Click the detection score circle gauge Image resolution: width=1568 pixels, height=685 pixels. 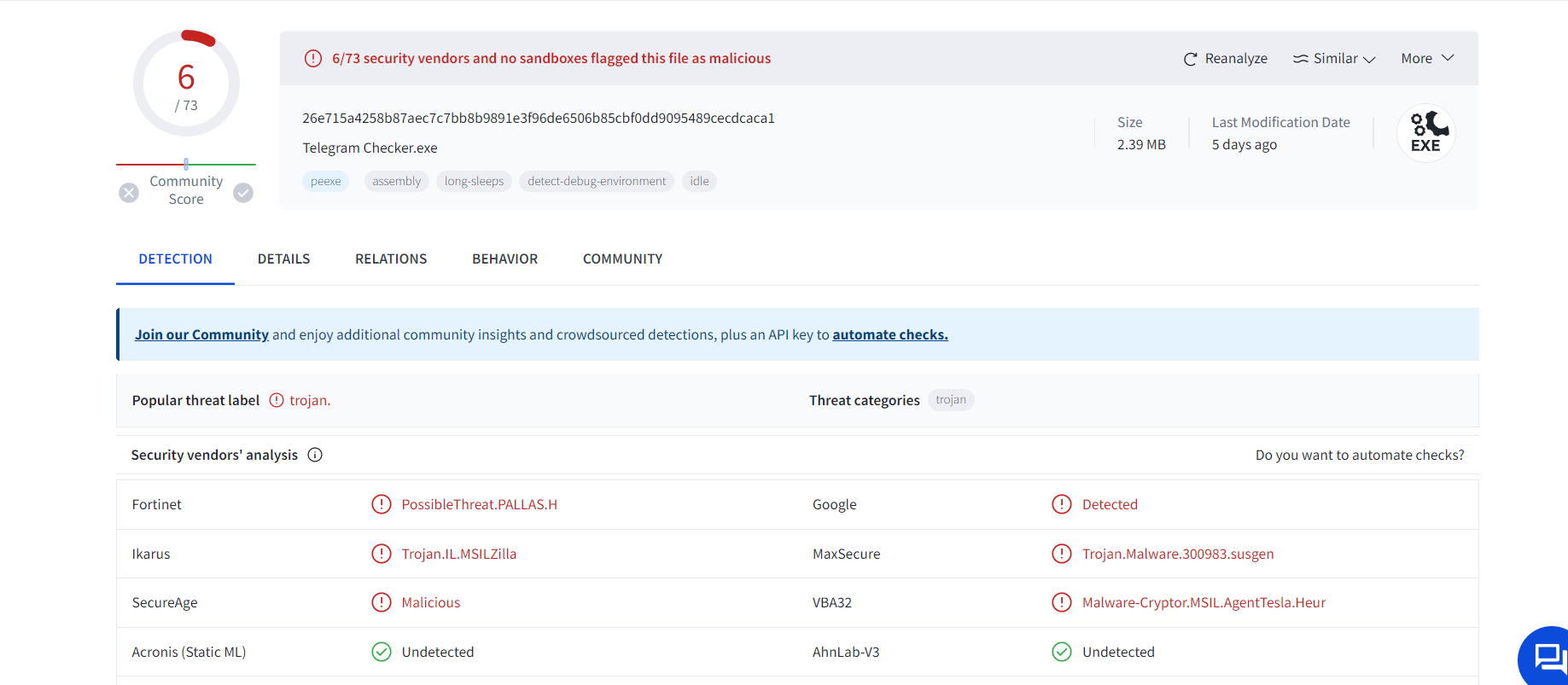click(x=186, y=84)
